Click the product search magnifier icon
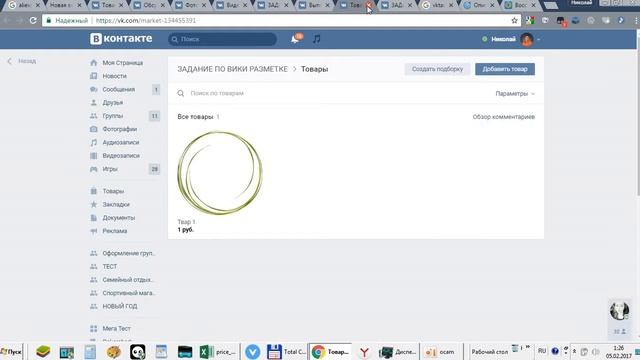The image size is (640, 360). [x=180, y=93]
